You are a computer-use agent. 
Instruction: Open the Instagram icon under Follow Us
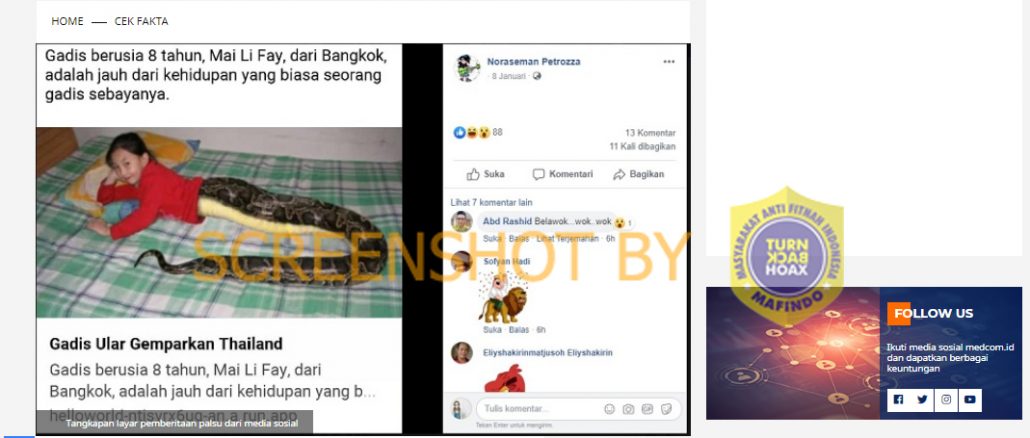tap(946, 399)
